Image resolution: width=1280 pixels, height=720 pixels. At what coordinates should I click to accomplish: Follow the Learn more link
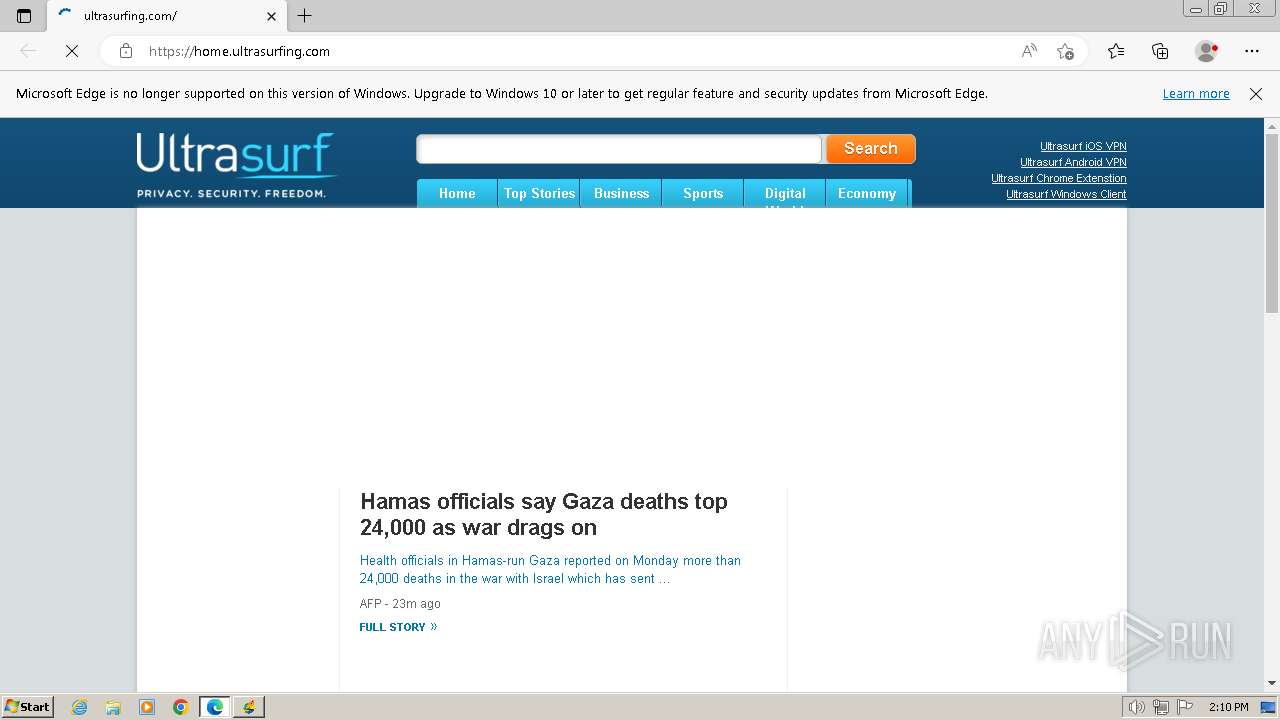(1196, 94)
